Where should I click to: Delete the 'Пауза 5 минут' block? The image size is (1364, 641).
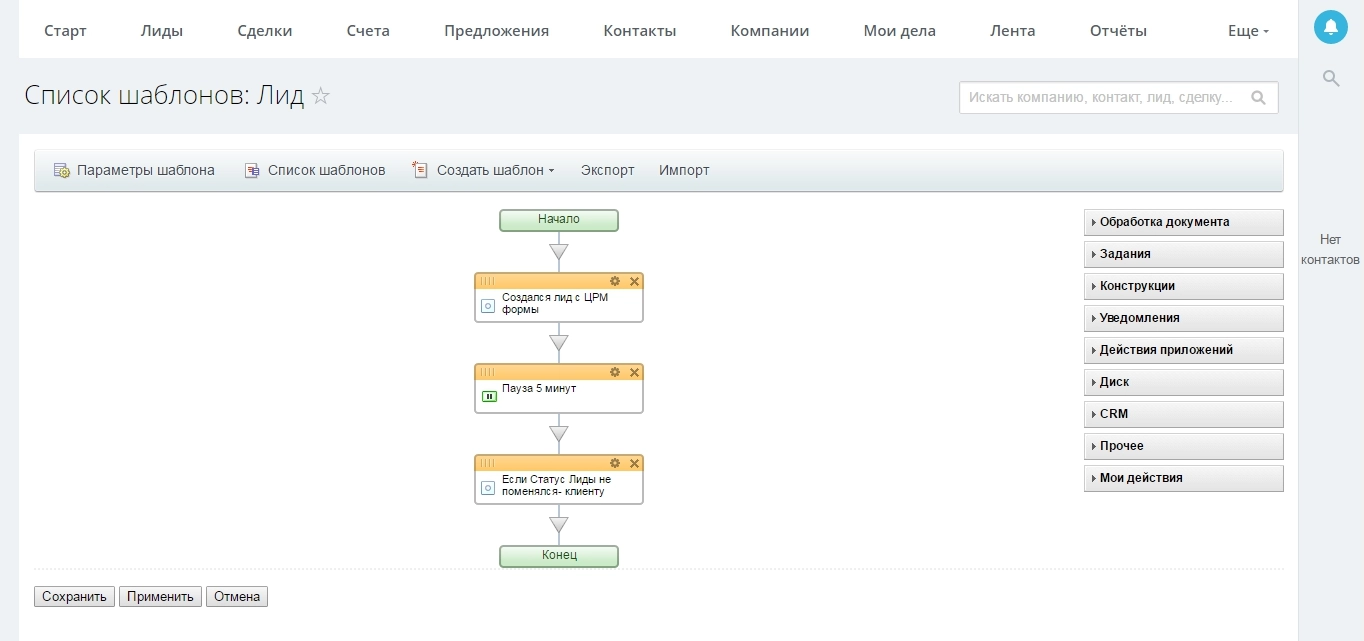pyautogui.click(x=634, y=372)
